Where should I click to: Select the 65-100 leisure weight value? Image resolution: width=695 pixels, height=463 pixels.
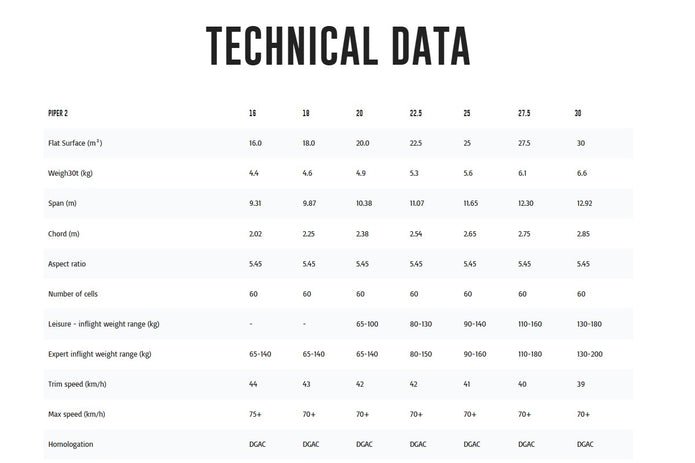(367, 324)
